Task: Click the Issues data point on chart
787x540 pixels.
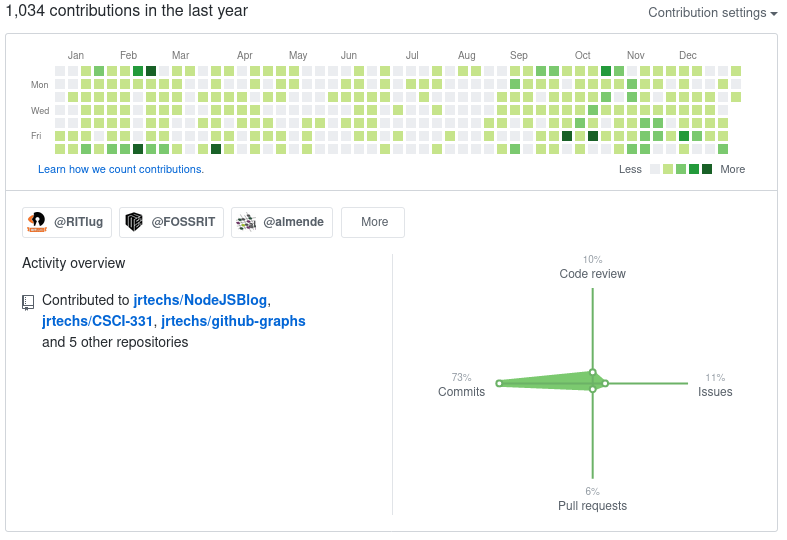Action: 605,383
